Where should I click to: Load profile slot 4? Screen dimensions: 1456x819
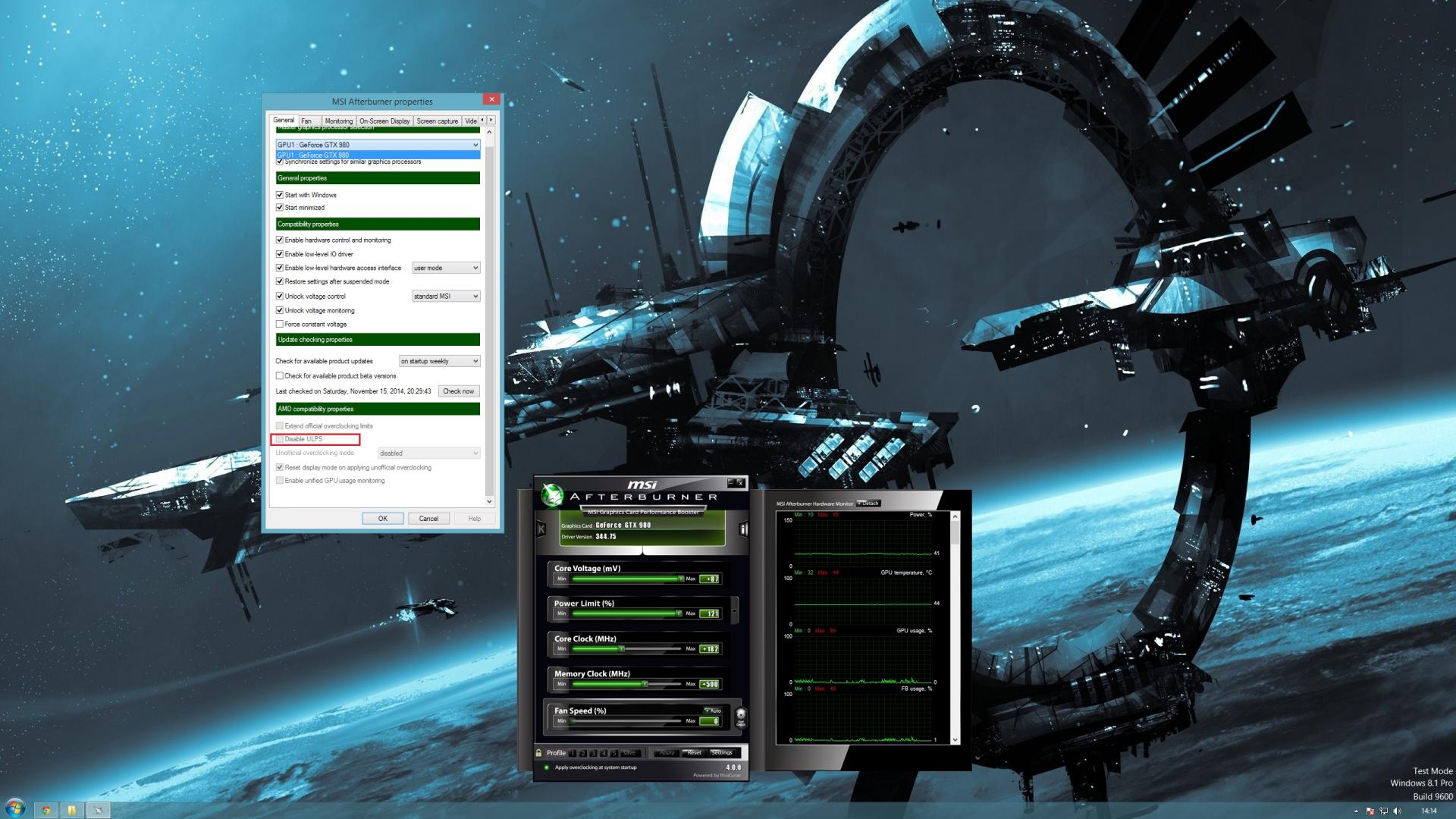pyautogui.click(x=604, y=753)
